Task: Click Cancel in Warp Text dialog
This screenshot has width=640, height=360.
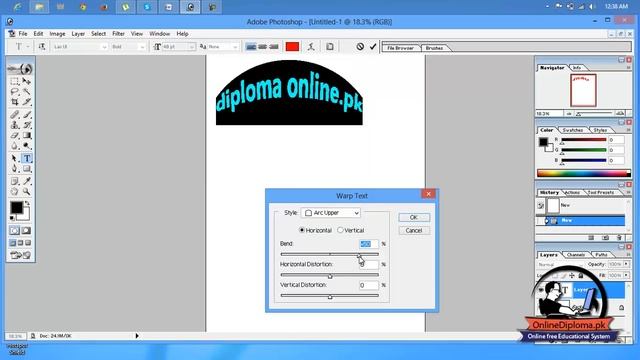Action: 414,231
